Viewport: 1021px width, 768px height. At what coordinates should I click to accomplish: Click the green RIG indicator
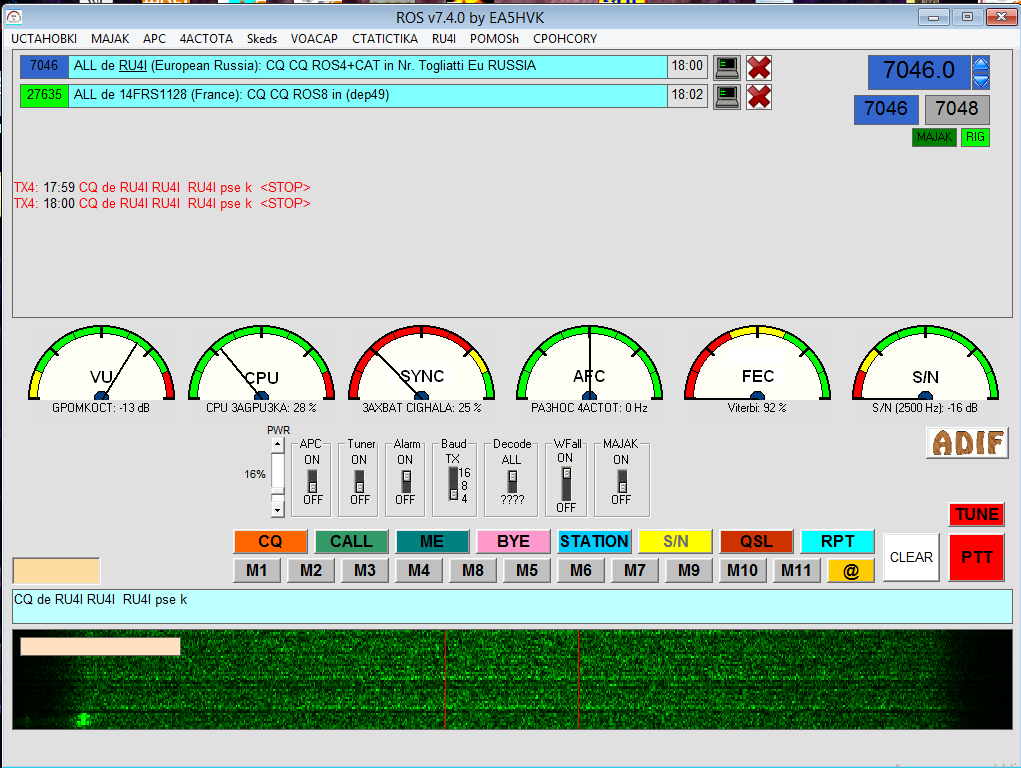[x=975, y=137]
